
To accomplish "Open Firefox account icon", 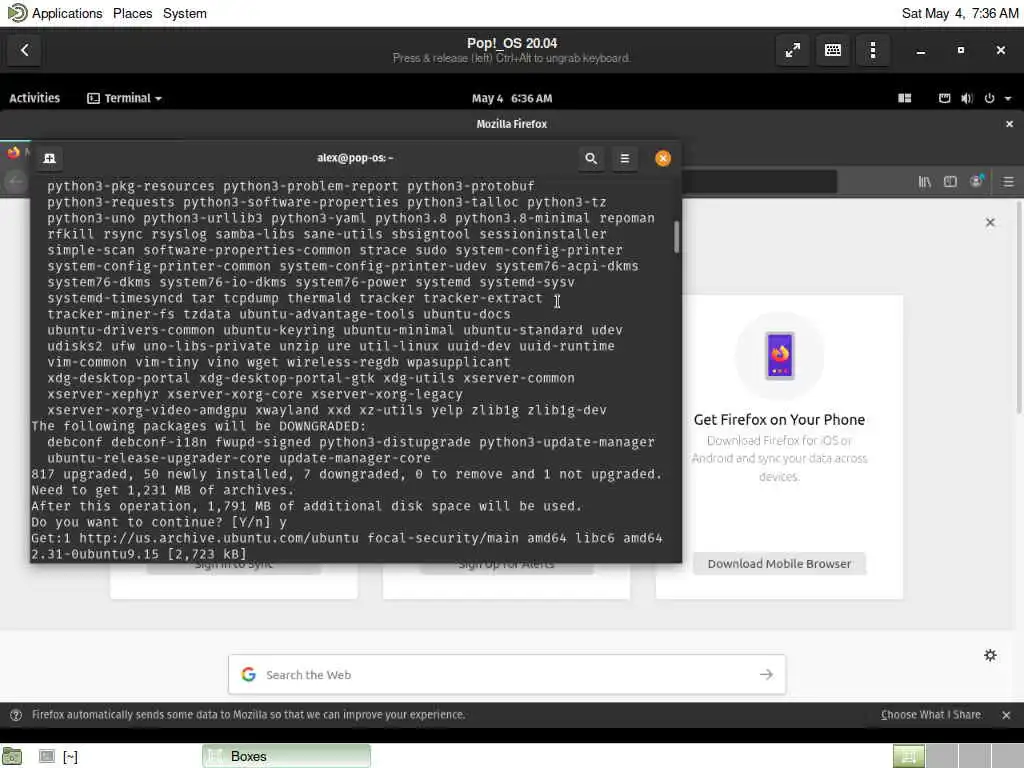I will click(x=977, y=182).
